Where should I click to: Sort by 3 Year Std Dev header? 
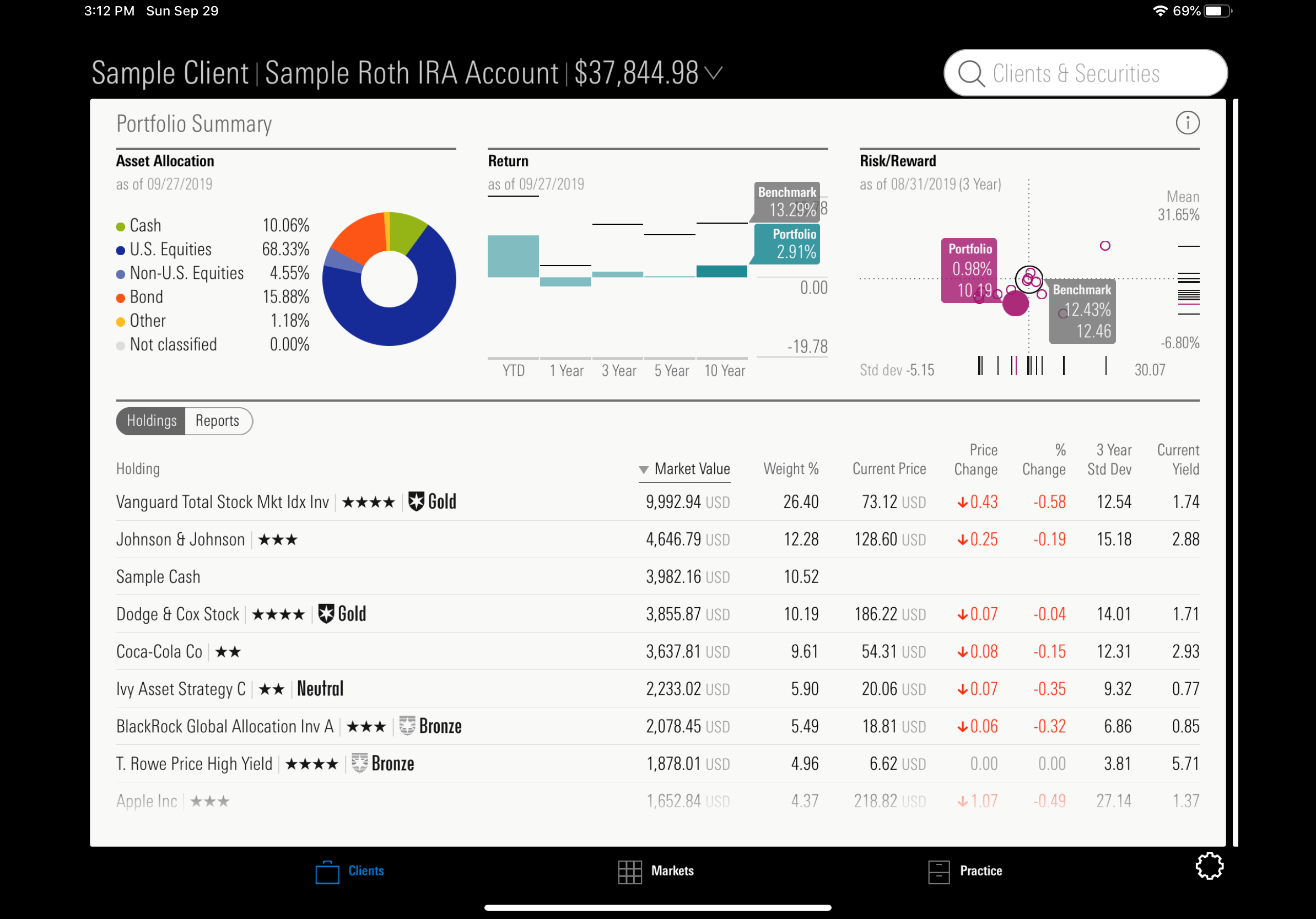click(x=1109, y=460)
